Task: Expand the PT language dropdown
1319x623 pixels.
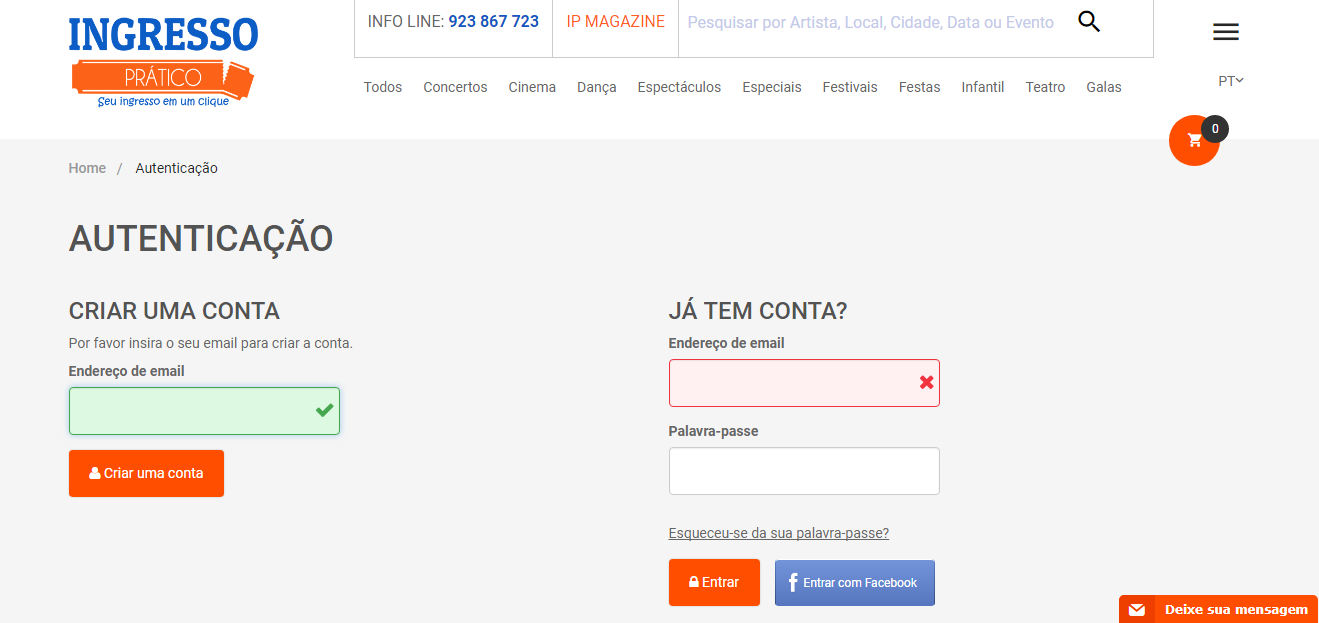Action: click(x=1231, y=81)
